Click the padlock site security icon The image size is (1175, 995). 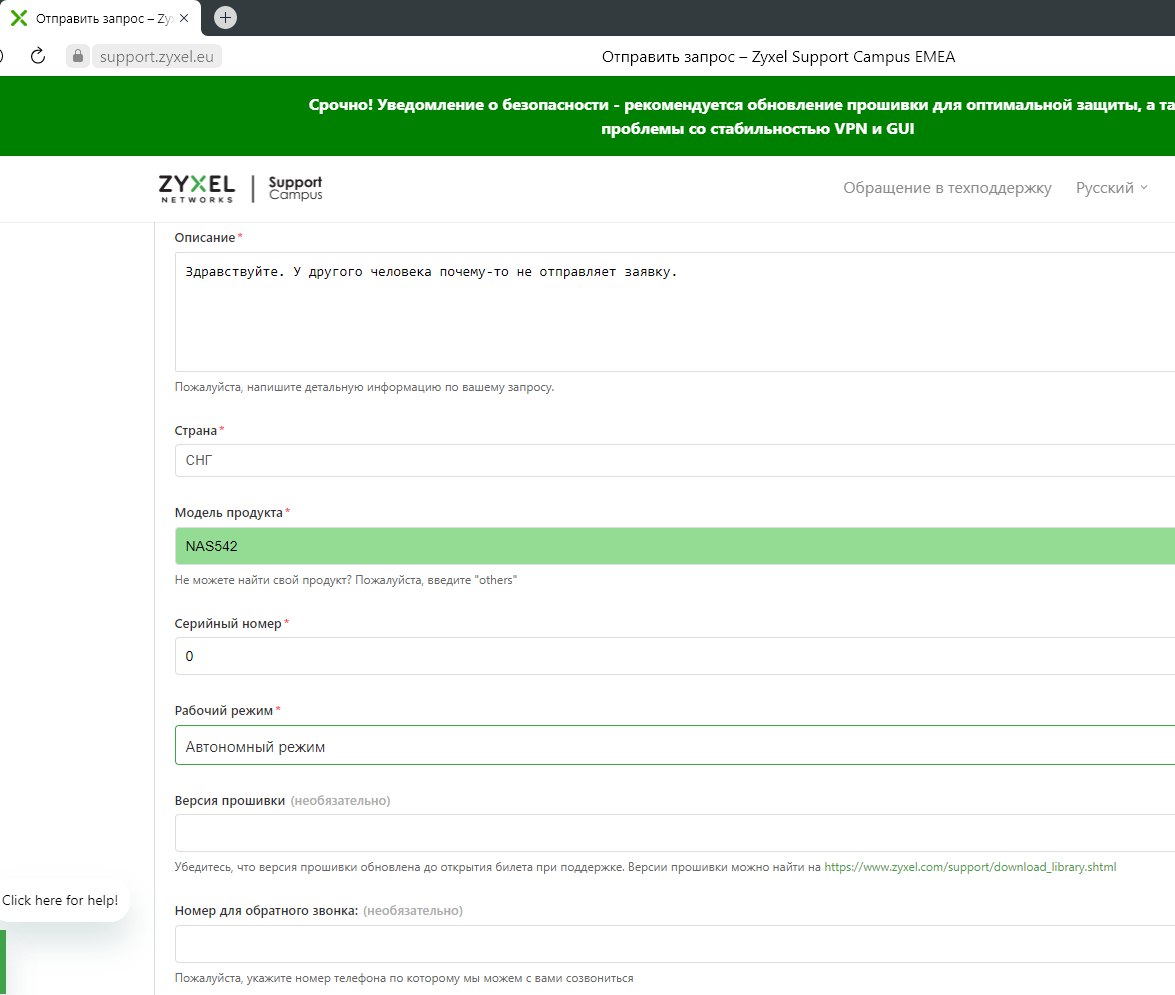coord(78,56)
